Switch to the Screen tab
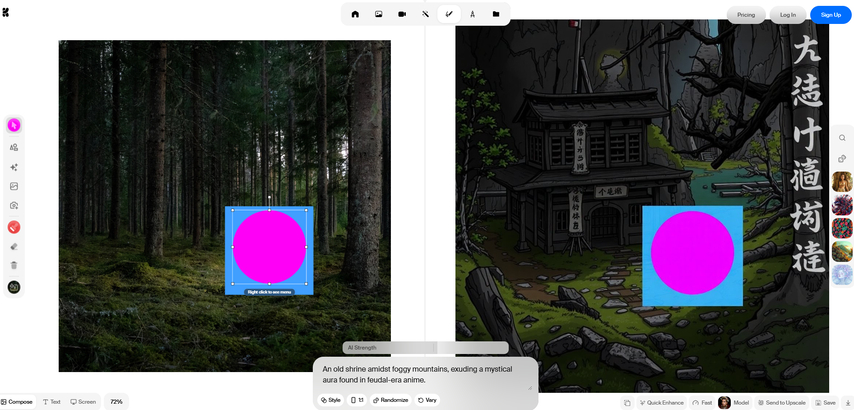 pos(83,401)
